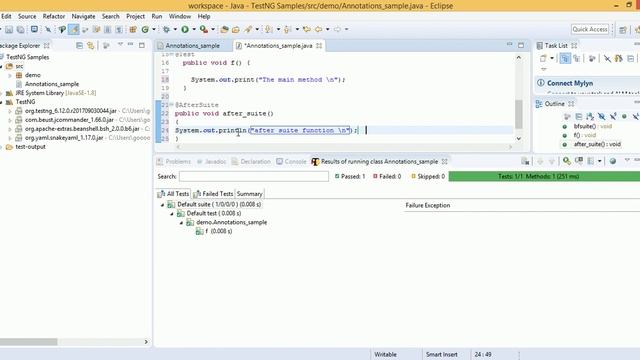This screenshot has width=640, height=360.
Task: Click the Open Type icon in toolbar
Action: pos(224,29)
